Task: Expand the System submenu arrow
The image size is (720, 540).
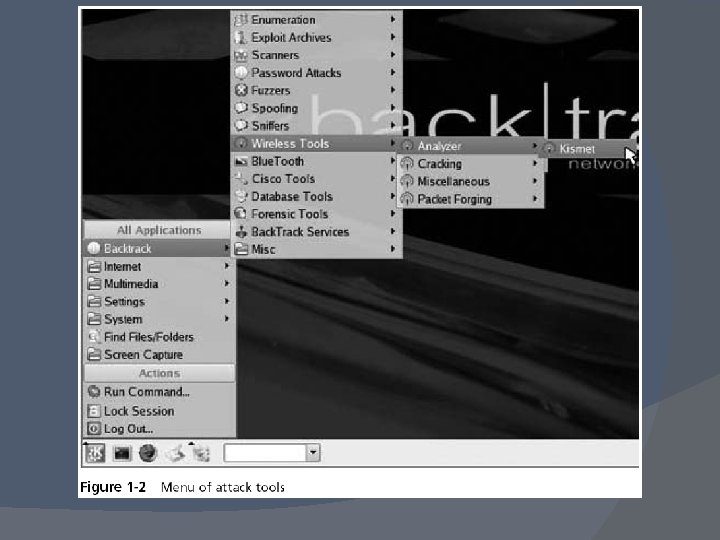Action: point(227,319)
